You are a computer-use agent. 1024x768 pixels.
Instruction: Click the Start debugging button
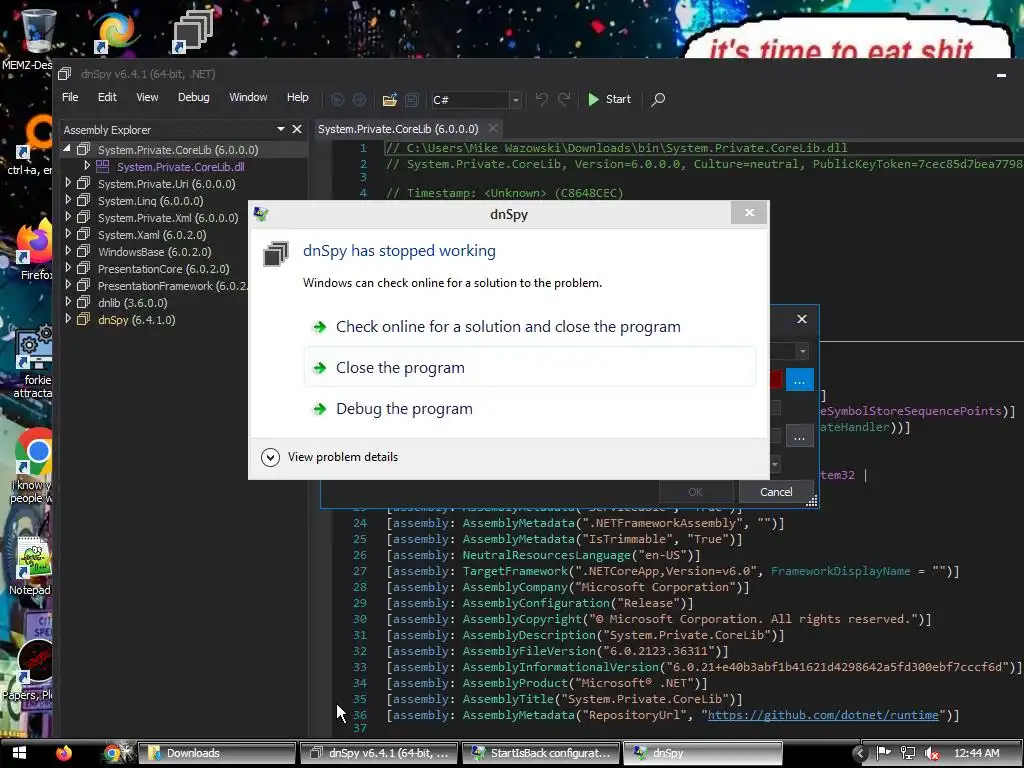[609, 99]
